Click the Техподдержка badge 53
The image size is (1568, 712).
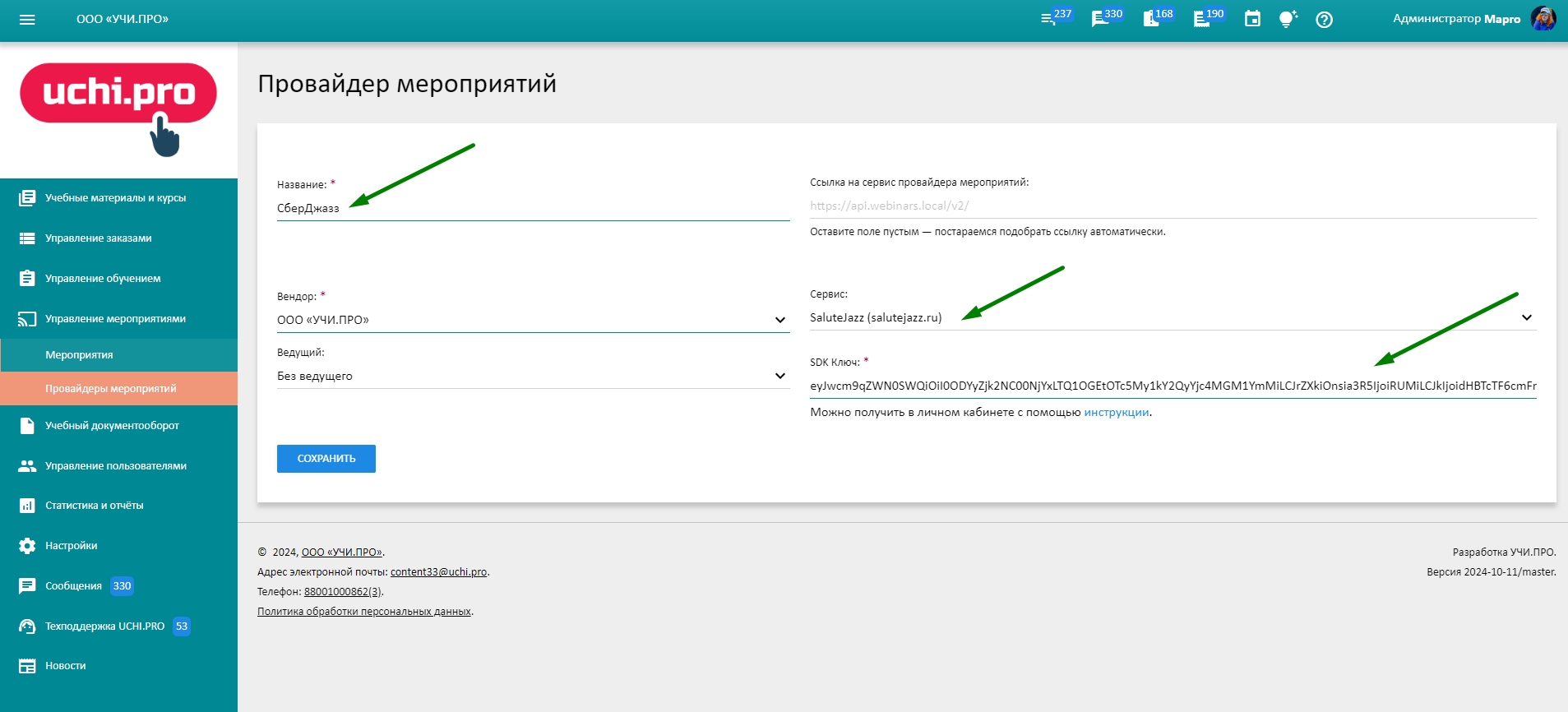click(182, 626)
